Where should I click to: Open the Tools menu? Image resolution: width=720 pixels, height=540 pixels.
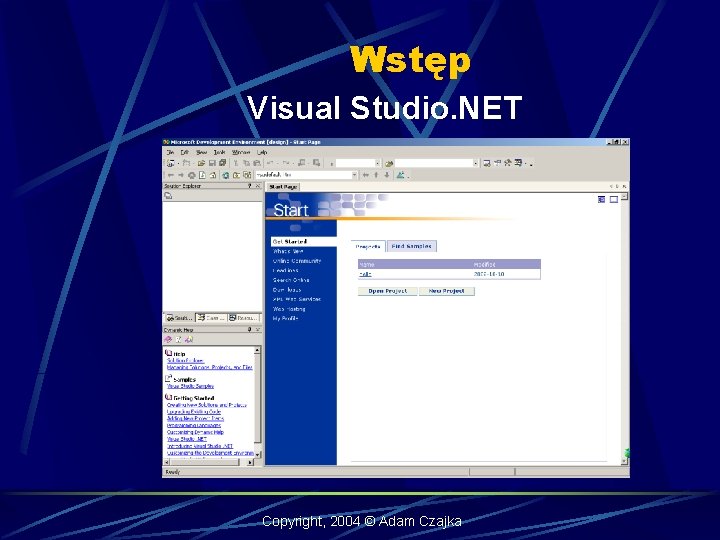point(219,152)
